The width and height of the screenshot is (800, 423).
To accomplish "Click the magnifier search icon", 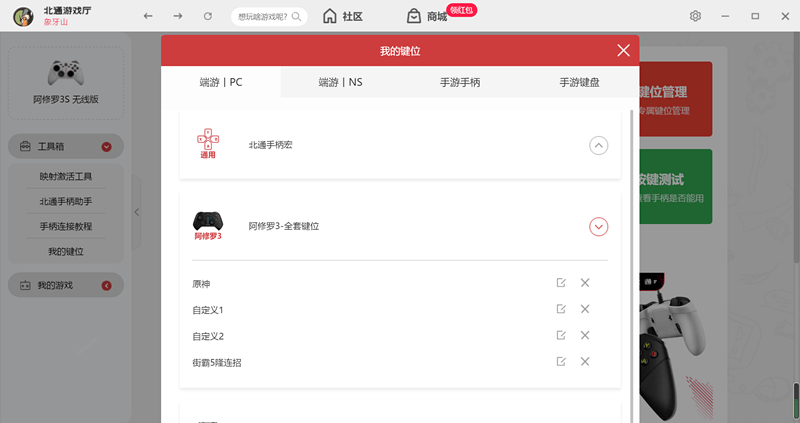I will coord(296,17).
